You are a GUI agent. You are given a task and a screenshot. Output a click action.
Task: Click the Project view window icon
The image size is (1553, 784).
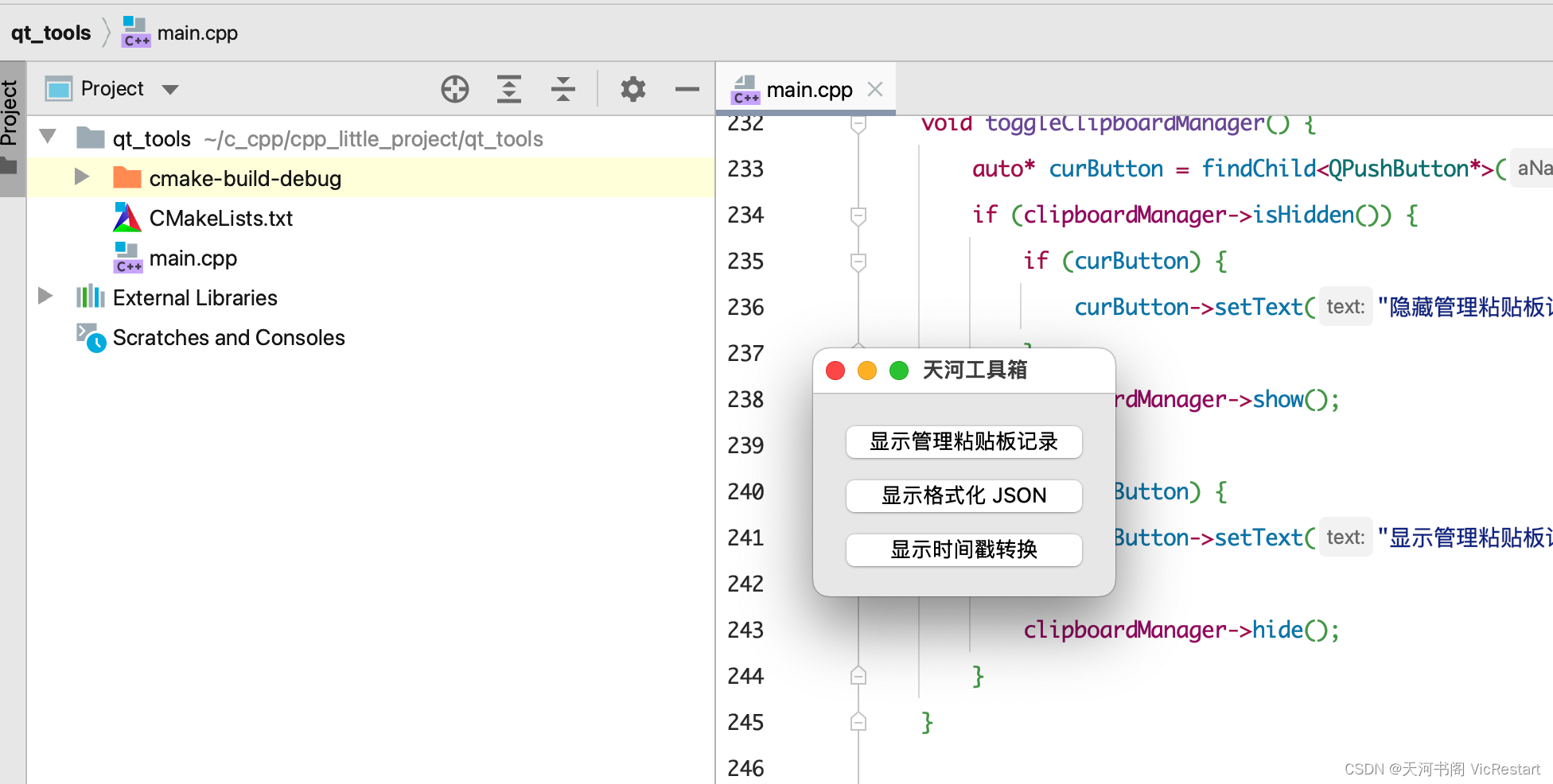pyautogui.click(x=59, y=88)
